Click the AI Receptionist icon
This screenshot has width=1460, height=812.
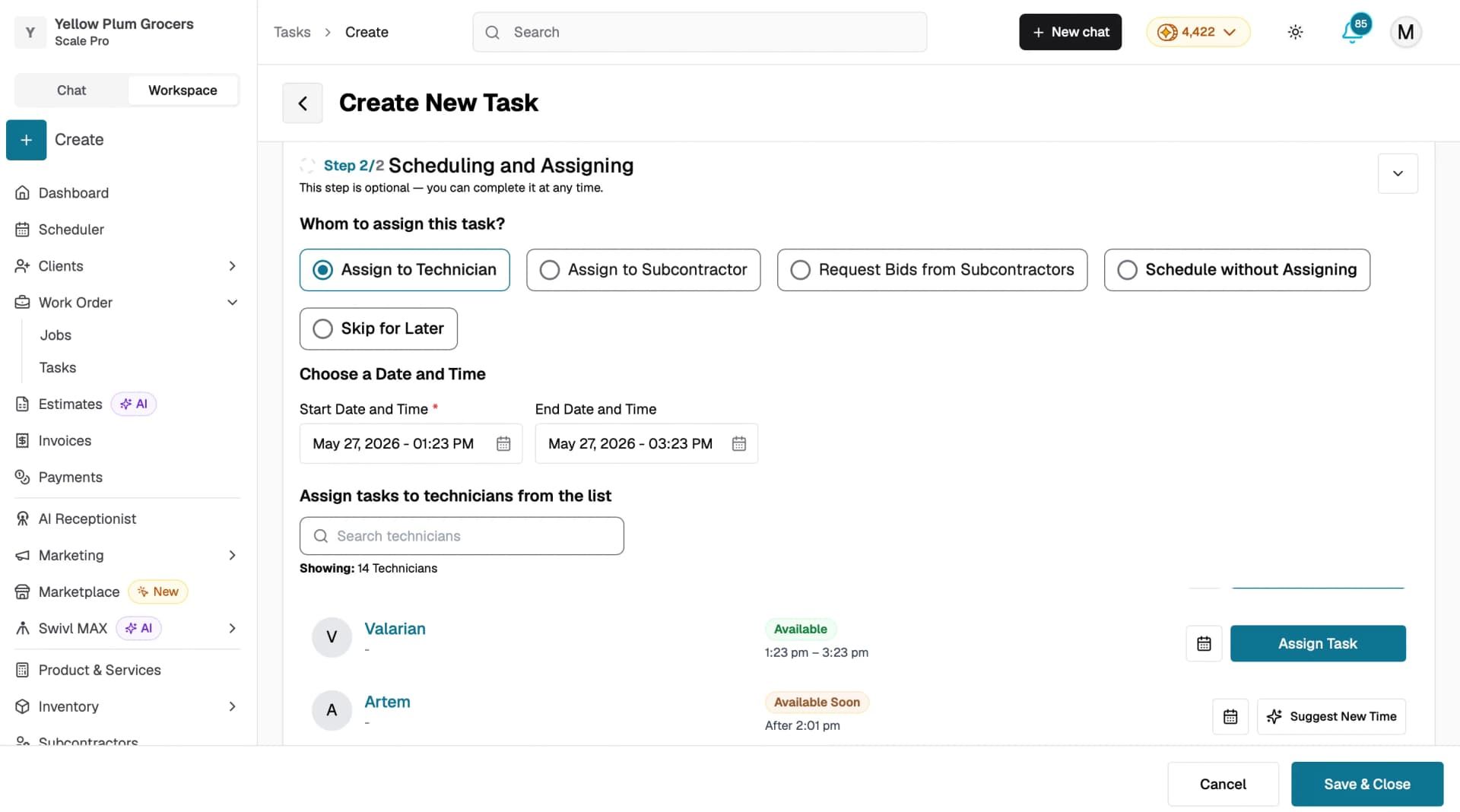click(22, 519)
